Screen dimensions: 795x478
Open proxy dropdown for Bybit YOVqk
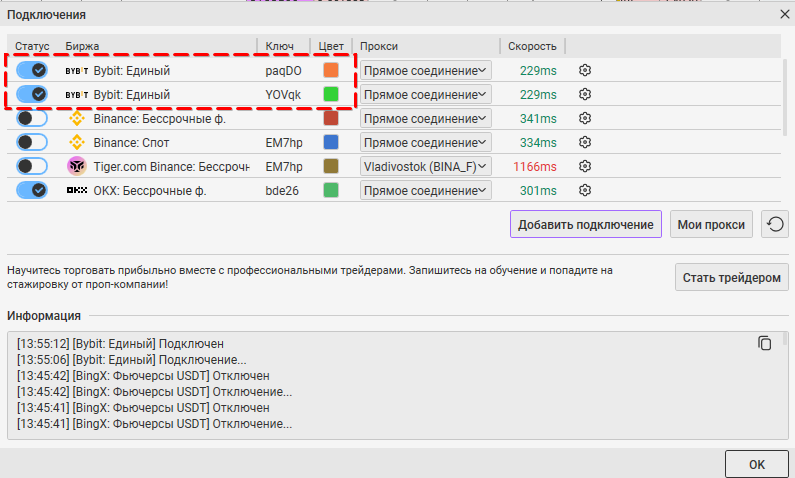coord(425,94)
